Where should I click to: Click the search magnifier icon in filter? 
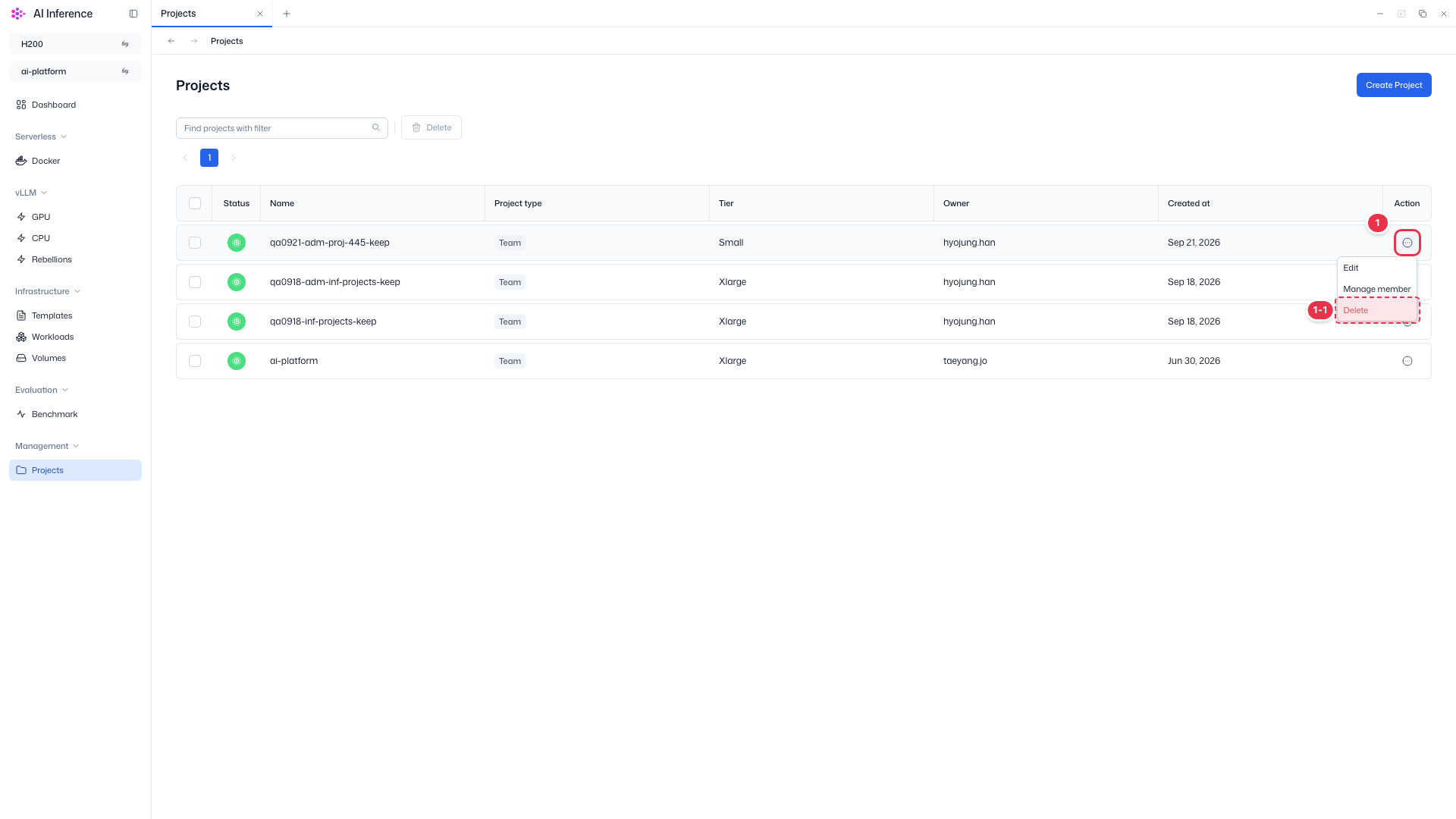pos(376,127)
